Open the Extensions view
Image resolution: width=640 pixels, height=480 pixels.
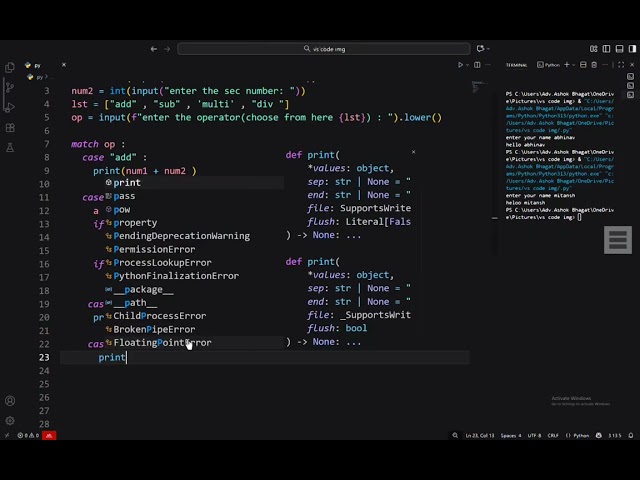click(10, 128)
